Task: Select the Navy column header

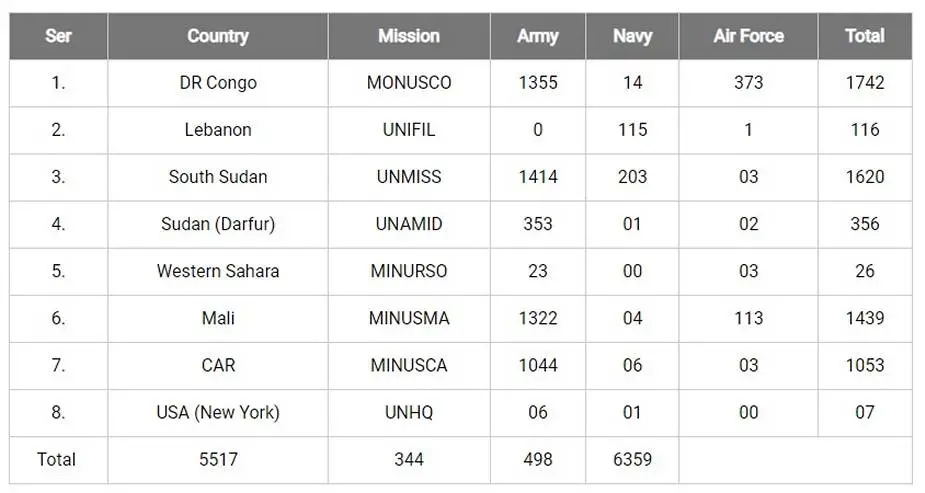Action: click(632, 36)
